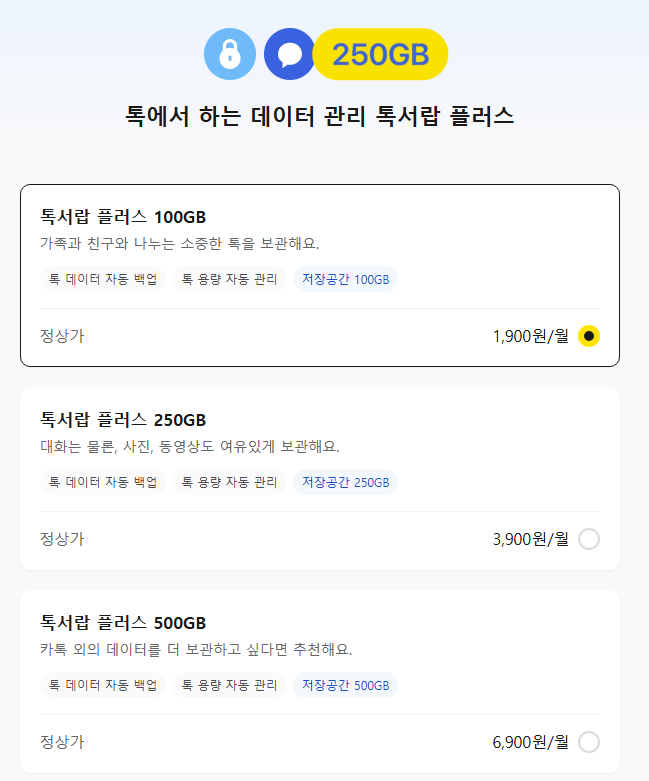Click the 톡서랍 플러스 100GB plan title
649x781 pixels.
[x=123, y=217]
